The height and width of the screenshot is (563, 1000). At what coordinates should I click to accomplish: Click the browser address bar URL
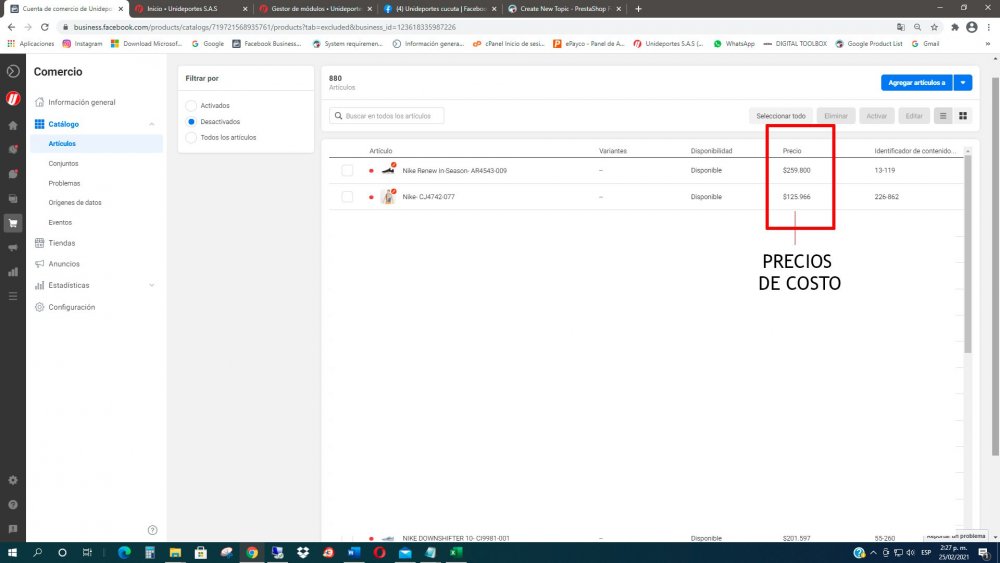pyautogui.click(x=264, y=27)
